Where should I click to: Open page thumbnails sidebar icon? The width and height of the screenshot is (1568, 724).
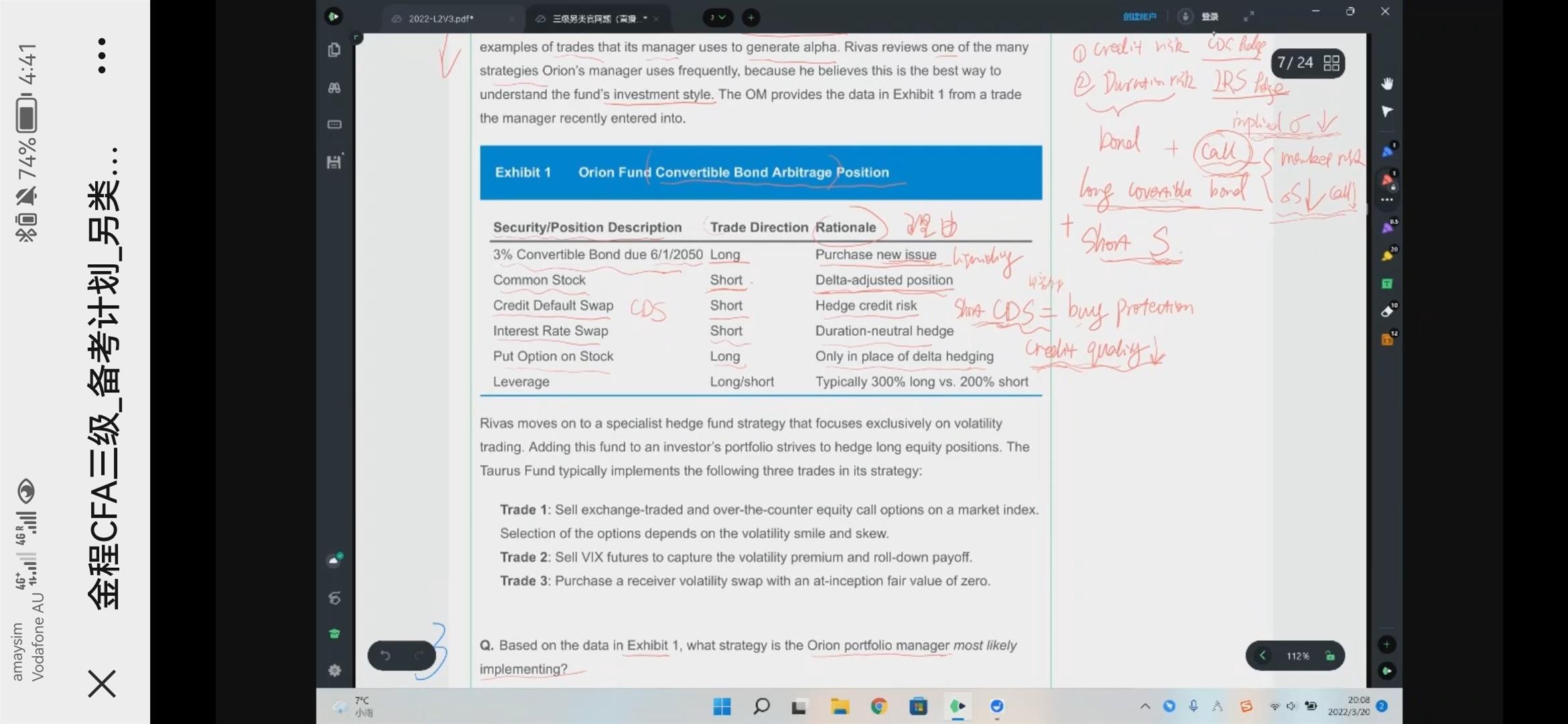[x=334, y=50]
